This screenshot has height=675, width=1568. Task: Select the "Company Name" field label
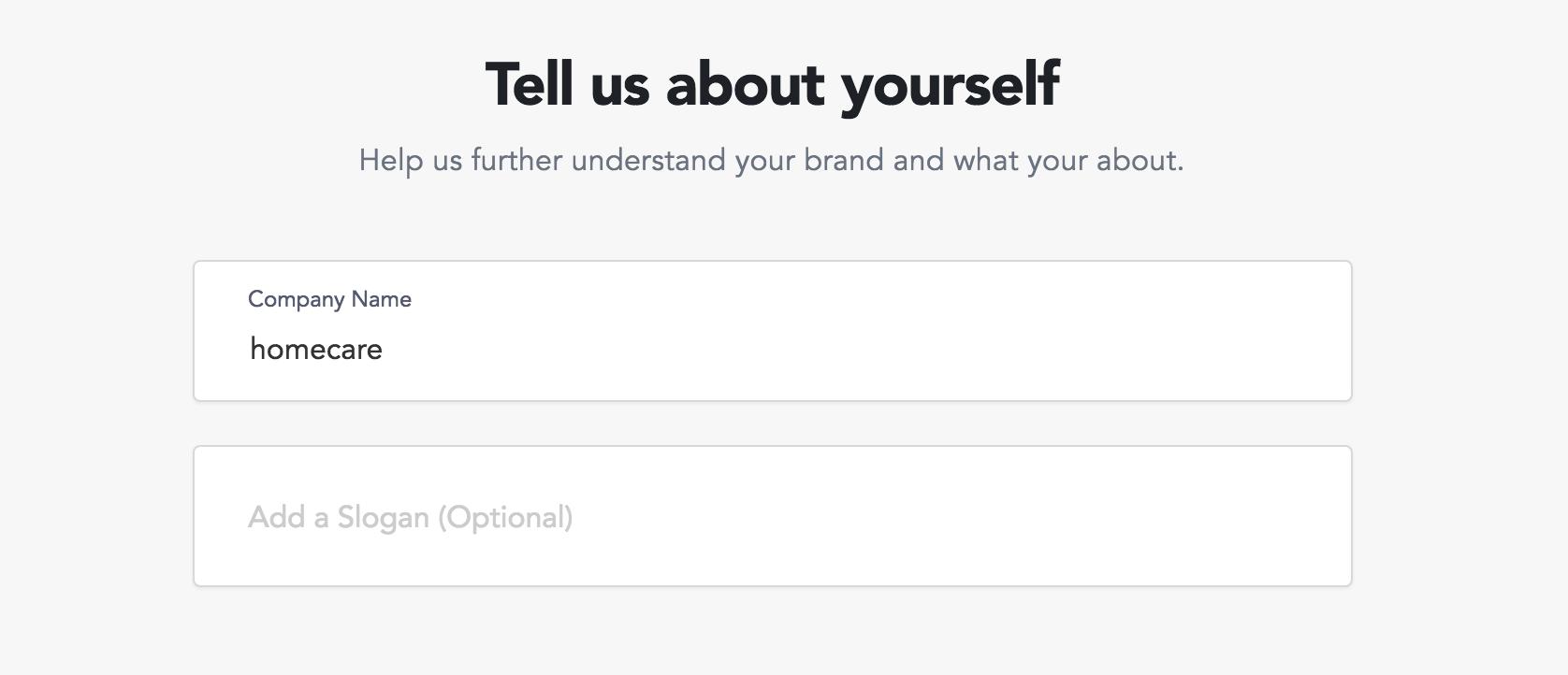click(x=329, y=299)
